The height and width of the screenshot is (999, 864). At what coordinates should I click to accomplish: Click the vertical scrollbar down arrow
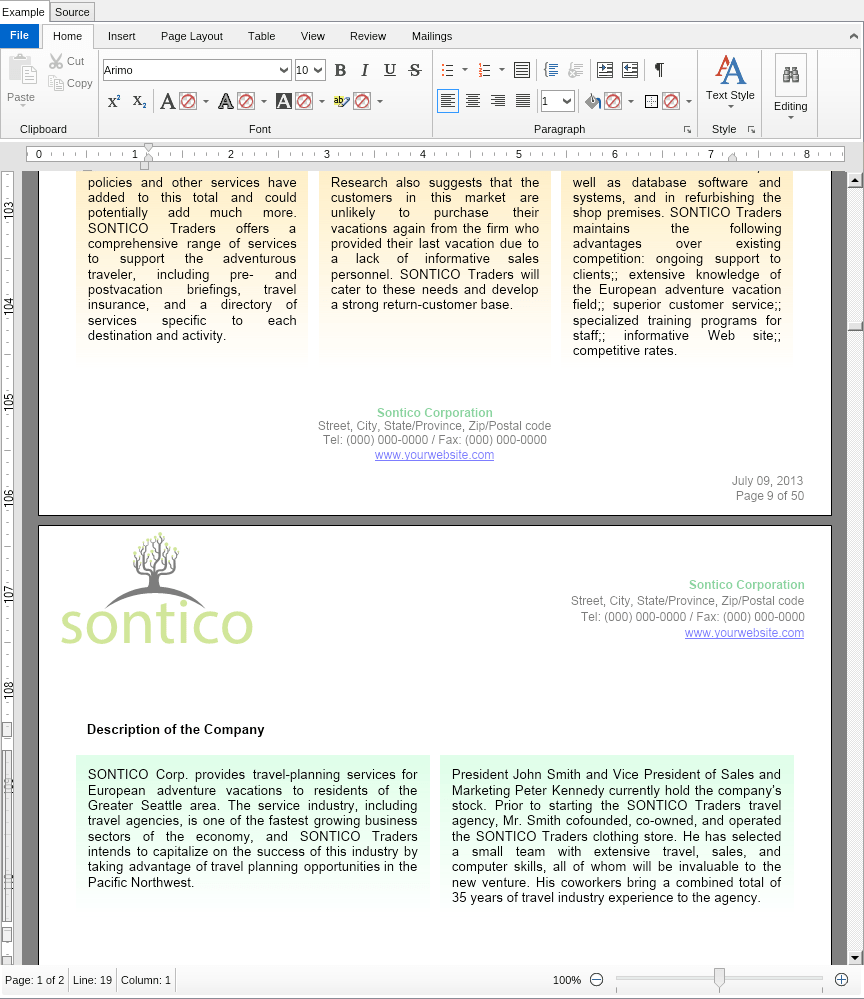[855, 957]
